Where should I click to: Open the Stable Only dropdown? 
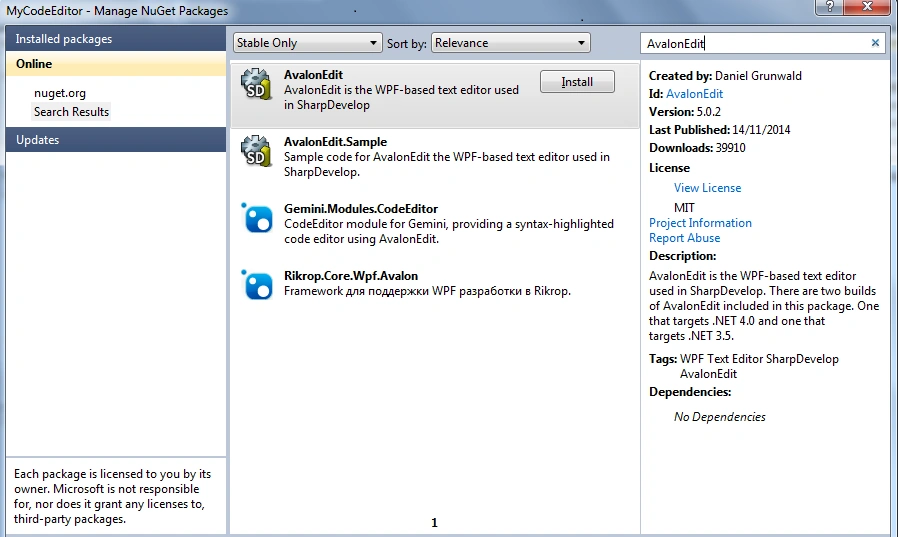click(x=308, y=43)
